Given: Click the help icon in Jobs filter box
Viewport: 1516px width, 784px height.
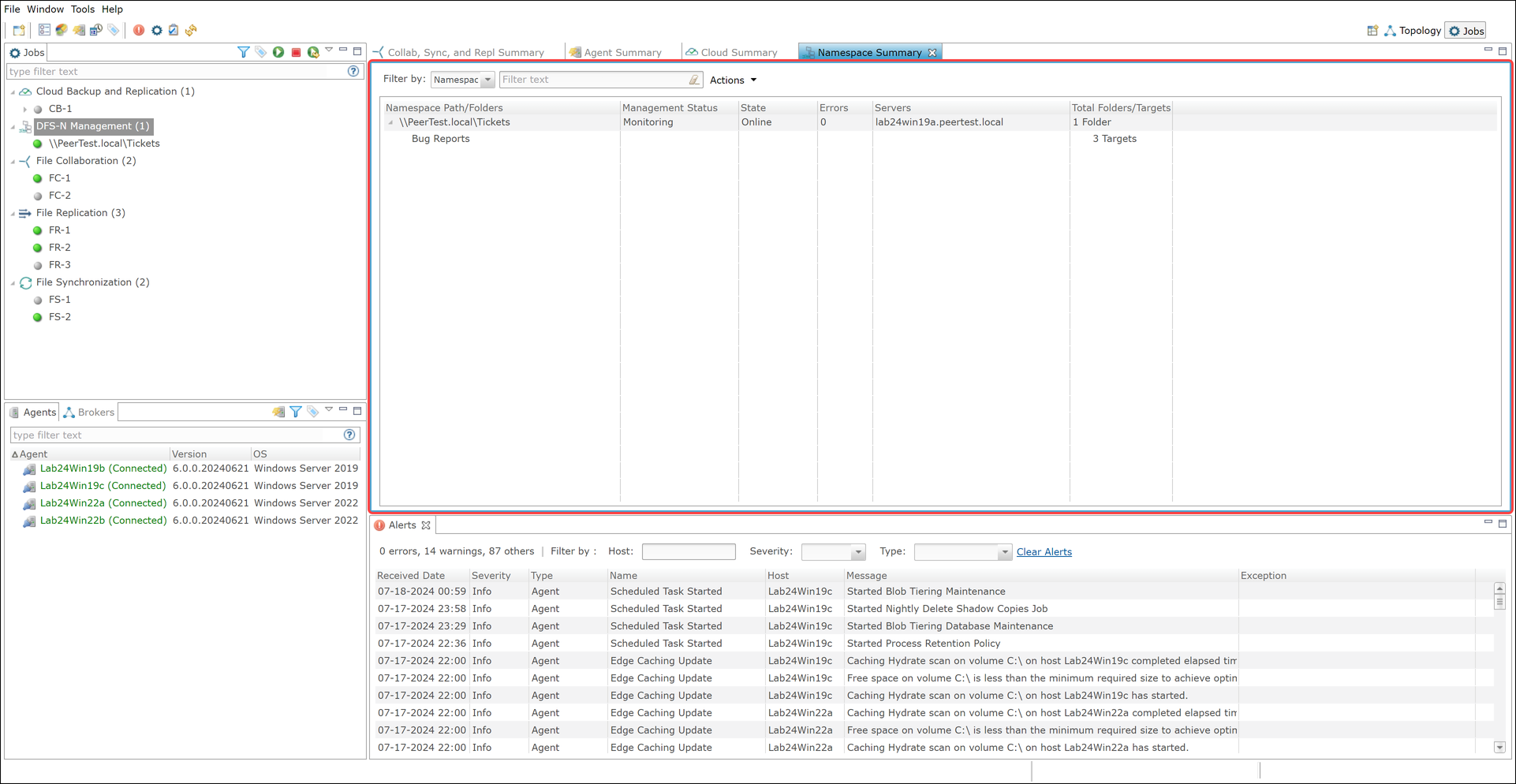Looking at the screenshot, I should 353,71.
